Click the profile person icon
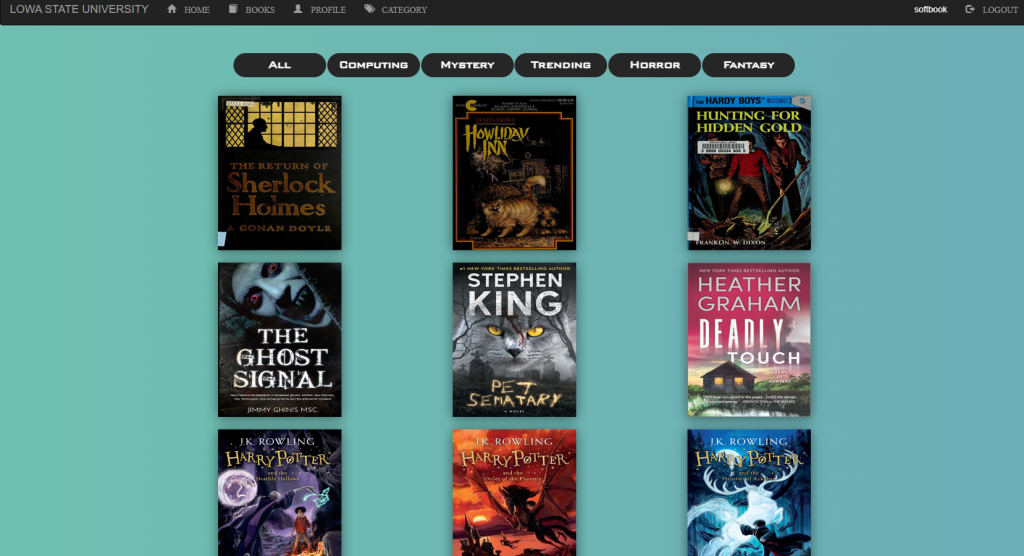The height and width of the screenshot is (556, 1024). pyautogui.click(x=298, y=9)
